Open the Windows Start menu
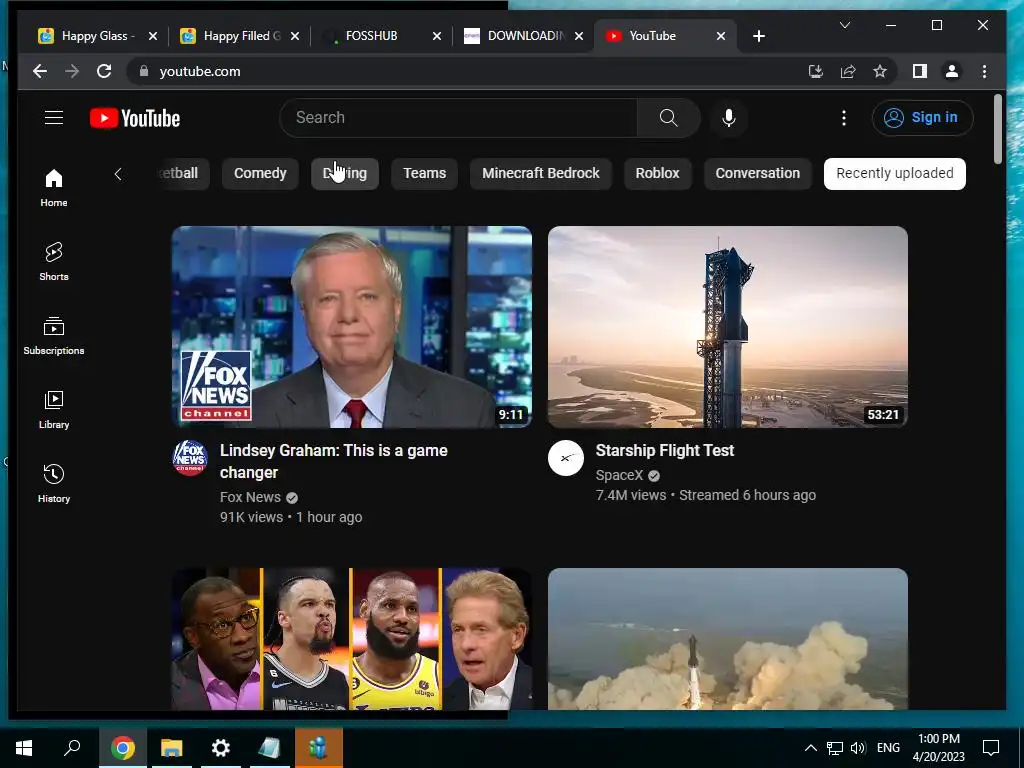This screenshot has width=1024, height=768. click(24, 748)
